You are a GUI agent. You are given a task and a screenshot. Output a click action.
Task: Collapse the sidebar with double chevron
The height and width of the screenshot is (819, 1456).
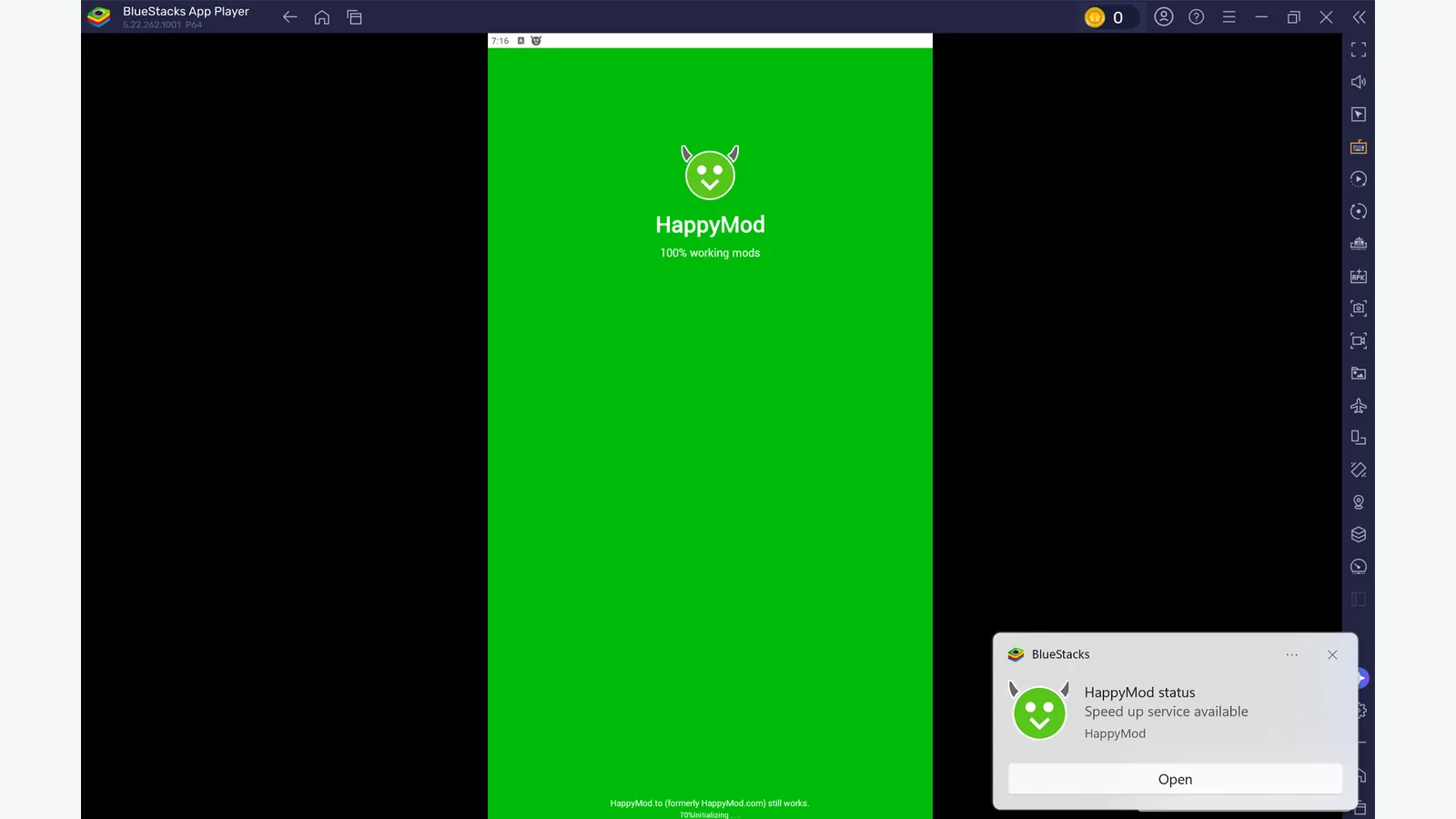pyautogui.click(x=1359, y=16)
